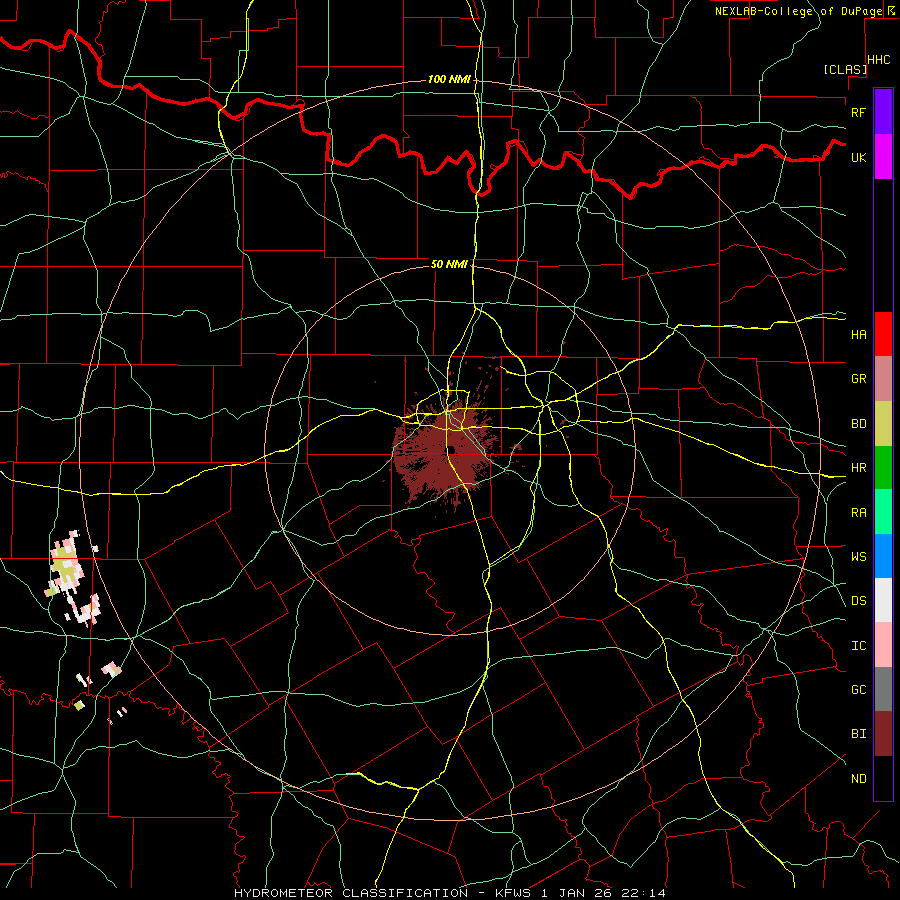Click the GC legend label
The width and height of the screenshot is (900, 900).
858,690
